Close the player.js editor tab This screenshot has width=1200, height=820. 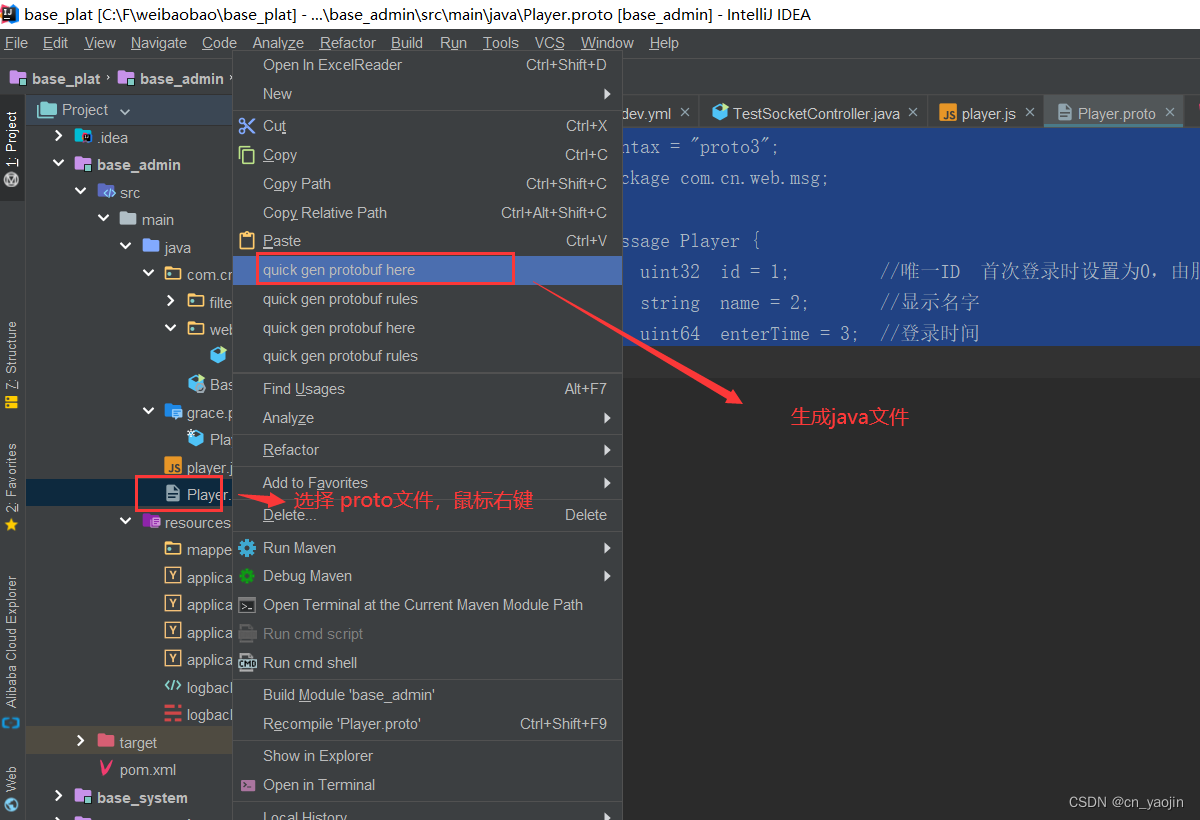(x=1029, y=113)
